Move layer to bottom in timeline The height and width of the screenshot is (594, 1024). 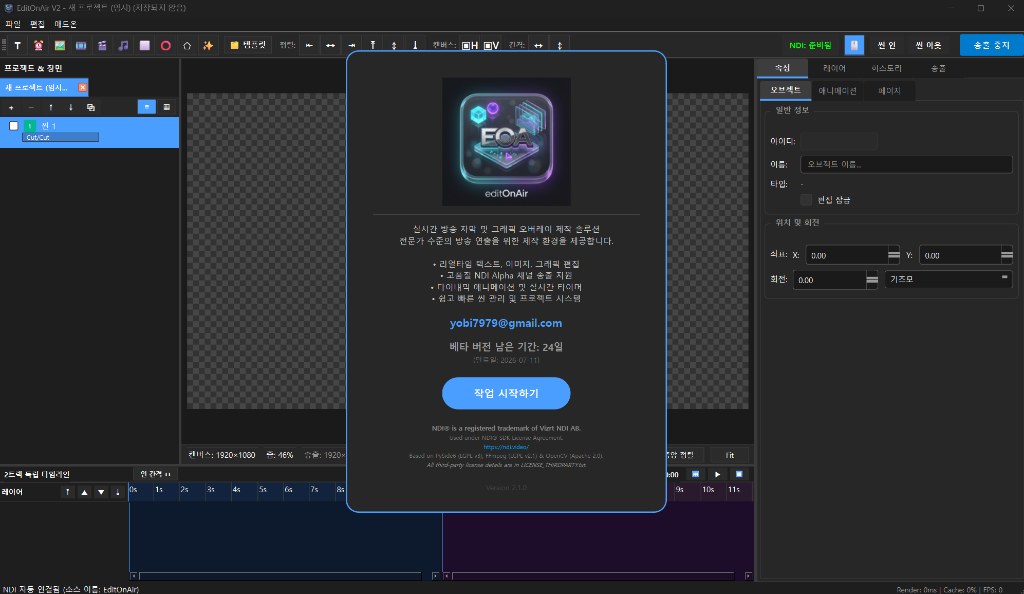118,492
